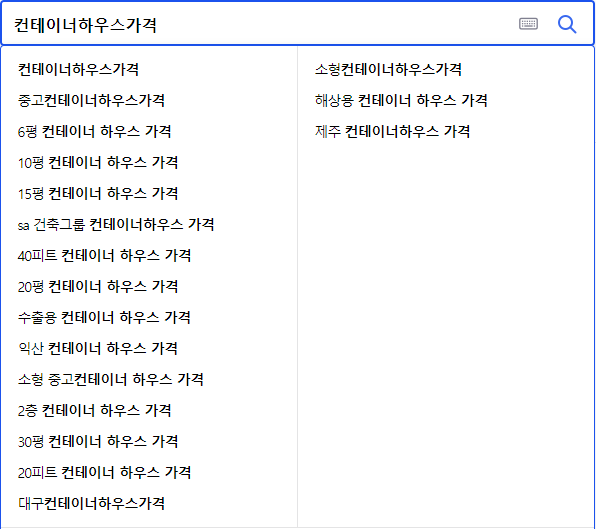Choose 20평 컨테이너 하우스 가격 suggestion
The width and height of the screenshot is (596, 529).
pyautogui.click(x=98, y=287)
